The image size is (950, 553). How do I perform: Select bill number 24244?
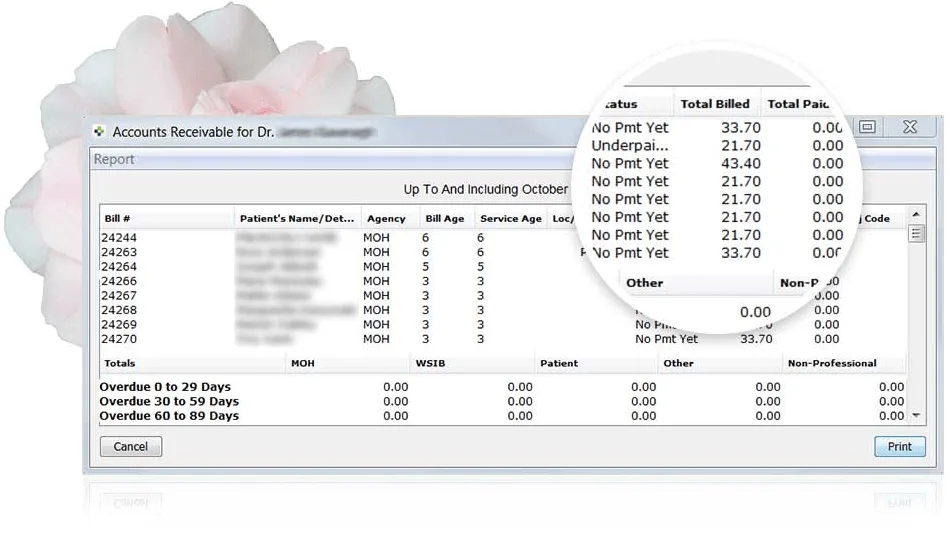coord(119,238)
